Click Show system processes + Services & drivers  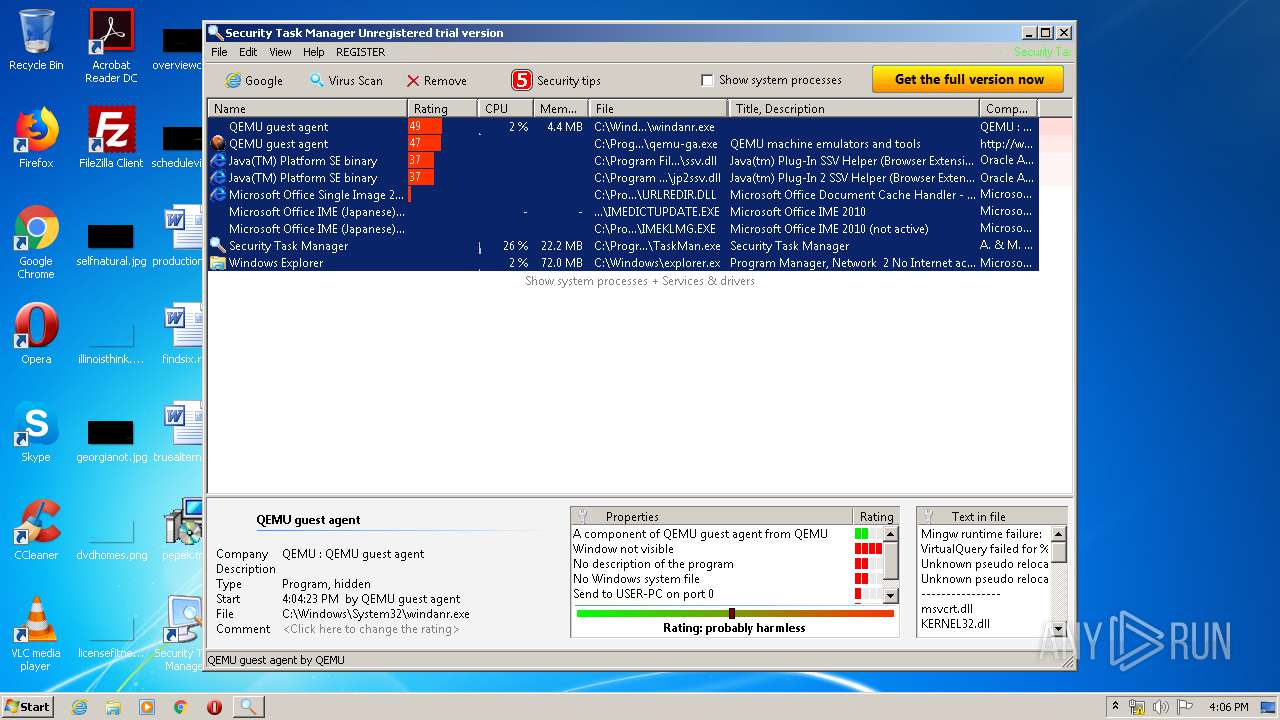pyautogui.click(x=640, y=281)
